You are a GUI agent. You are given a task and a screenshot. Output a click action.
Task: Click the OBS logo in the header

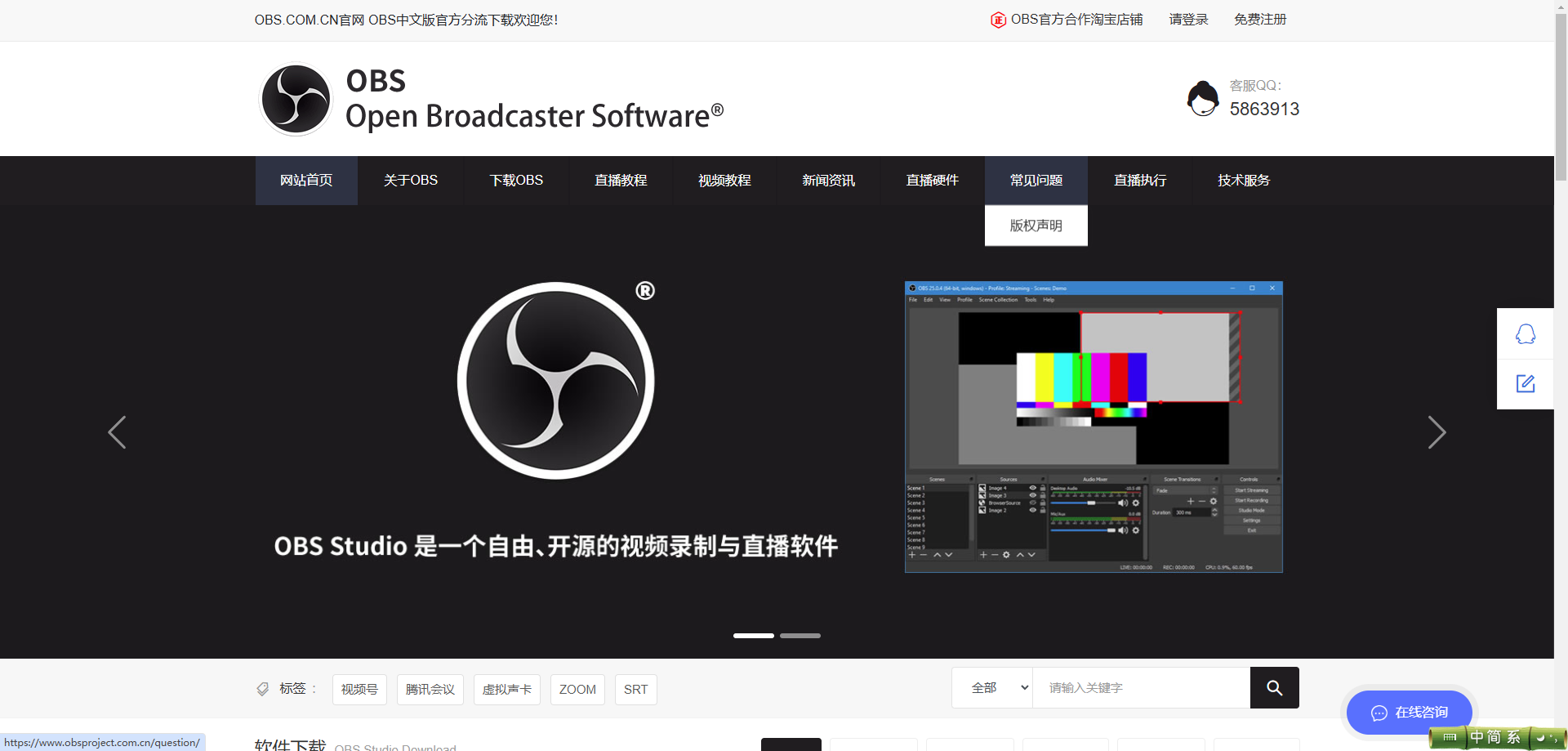point(296,99)
